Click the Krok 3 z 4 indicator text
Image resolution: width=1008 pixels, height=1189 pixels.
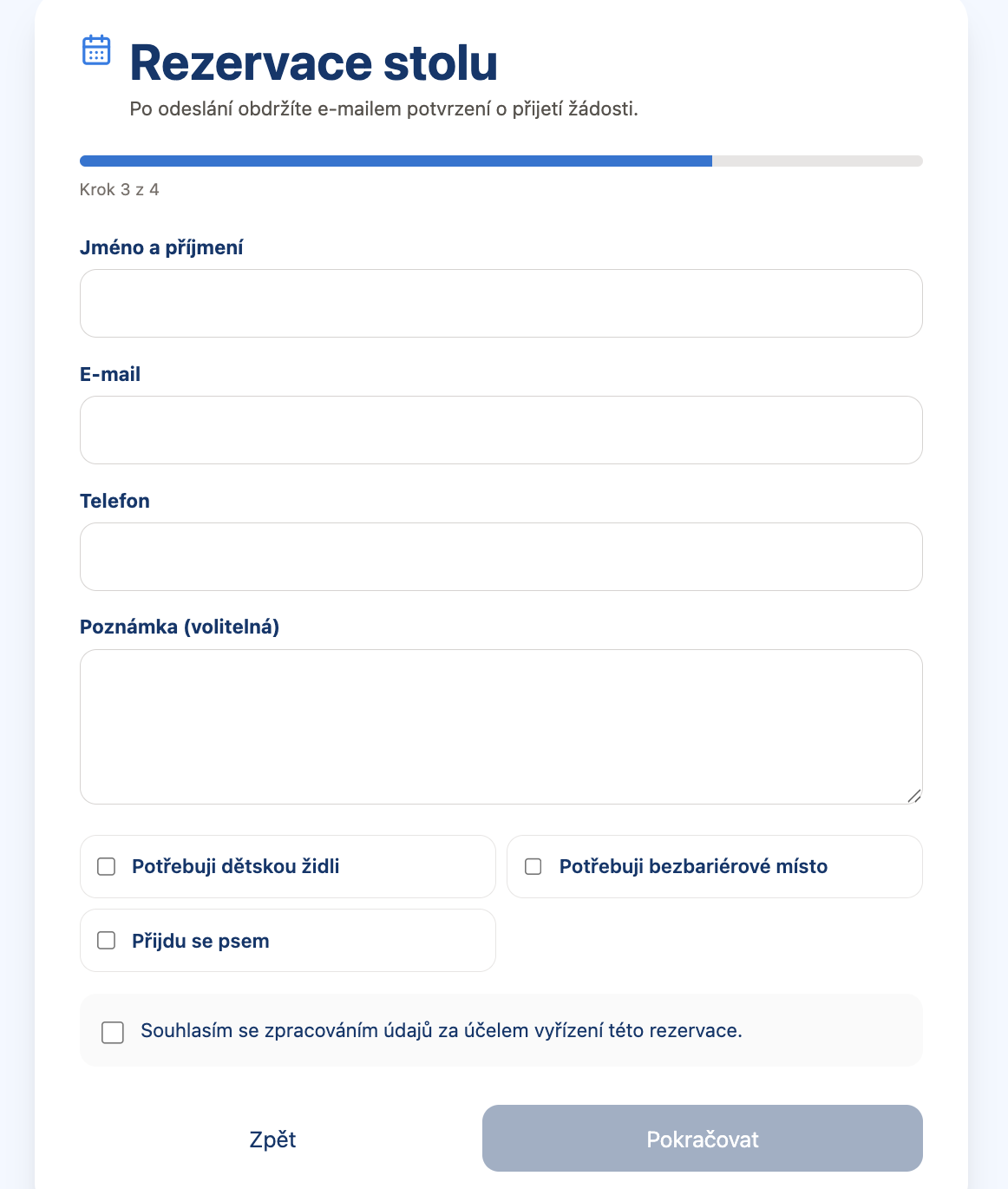click(x=120, y=189)
